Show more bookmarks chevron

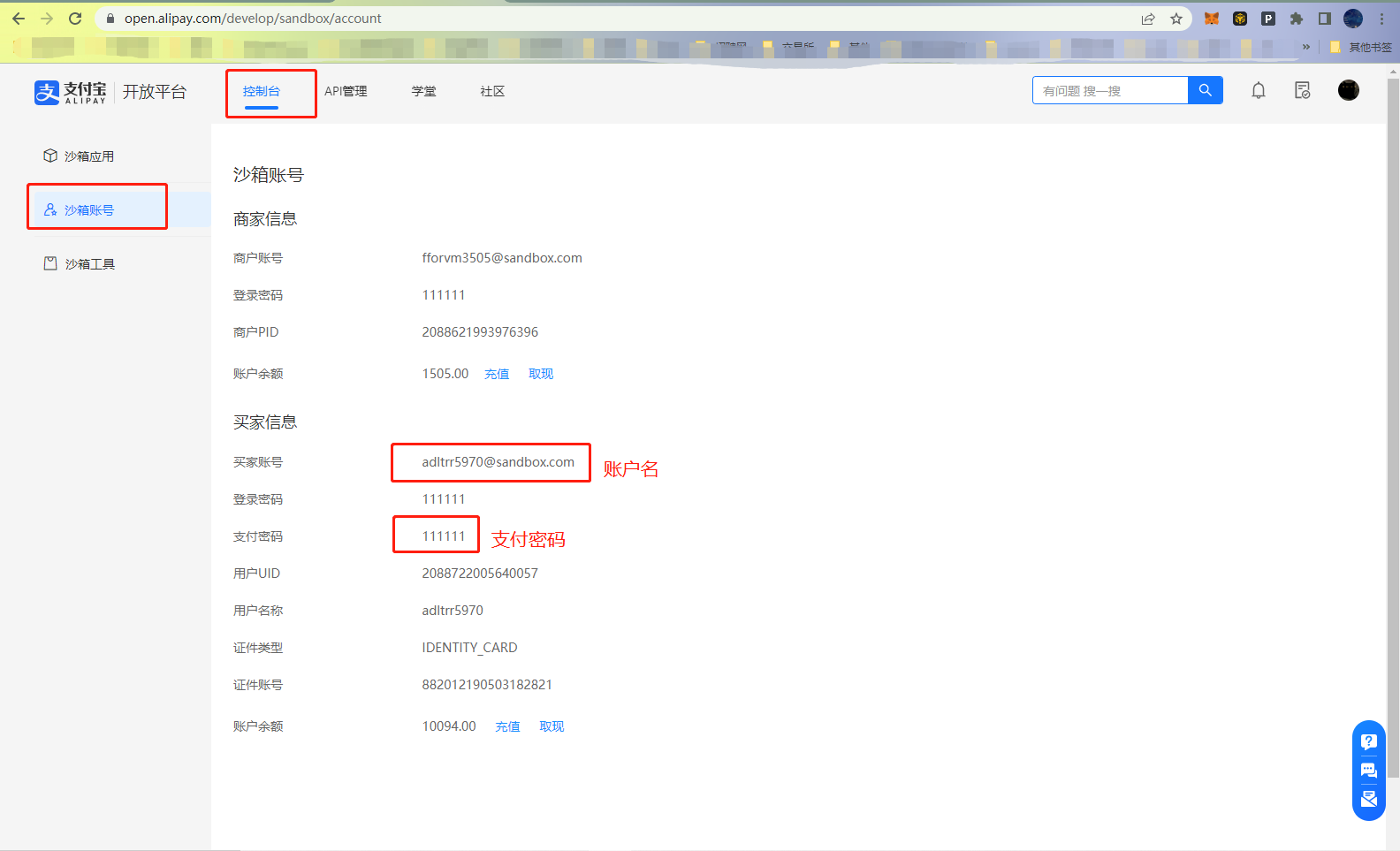click(x=1306, y=47)
